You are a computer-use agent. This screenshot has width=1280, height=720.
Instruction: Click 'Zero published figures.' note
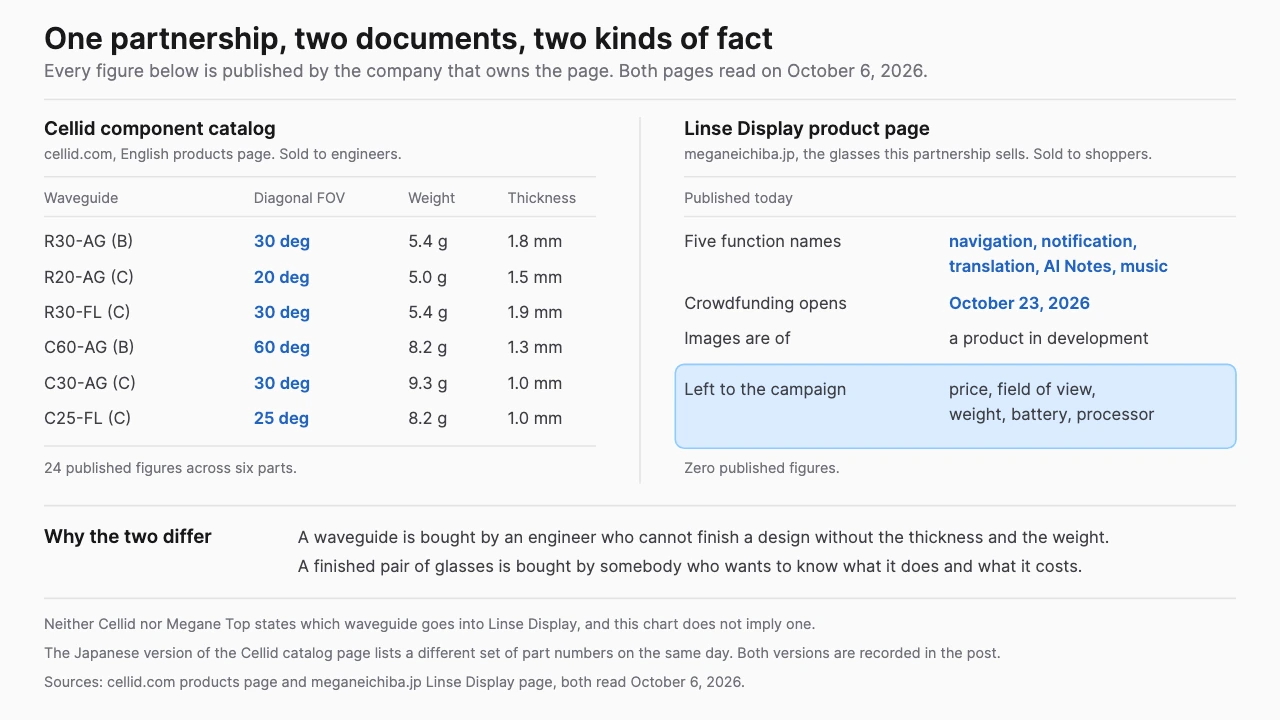coord(762,468)
